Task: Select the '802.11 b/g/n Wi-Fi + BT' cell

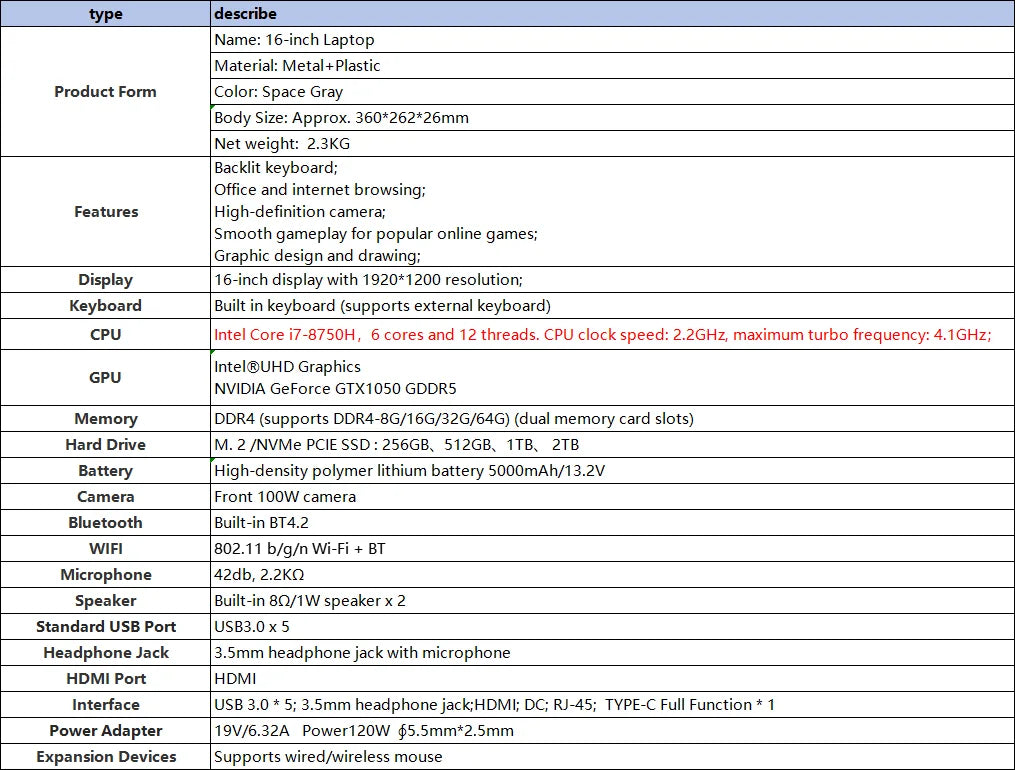Action: 299,549
